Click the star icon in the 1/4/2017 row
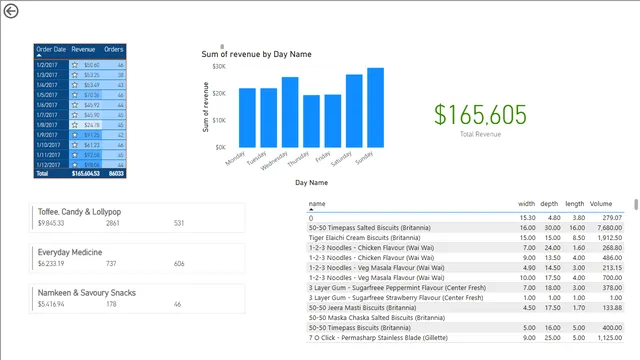The height and width of the screenshot is (360, 640). point(75,85)
